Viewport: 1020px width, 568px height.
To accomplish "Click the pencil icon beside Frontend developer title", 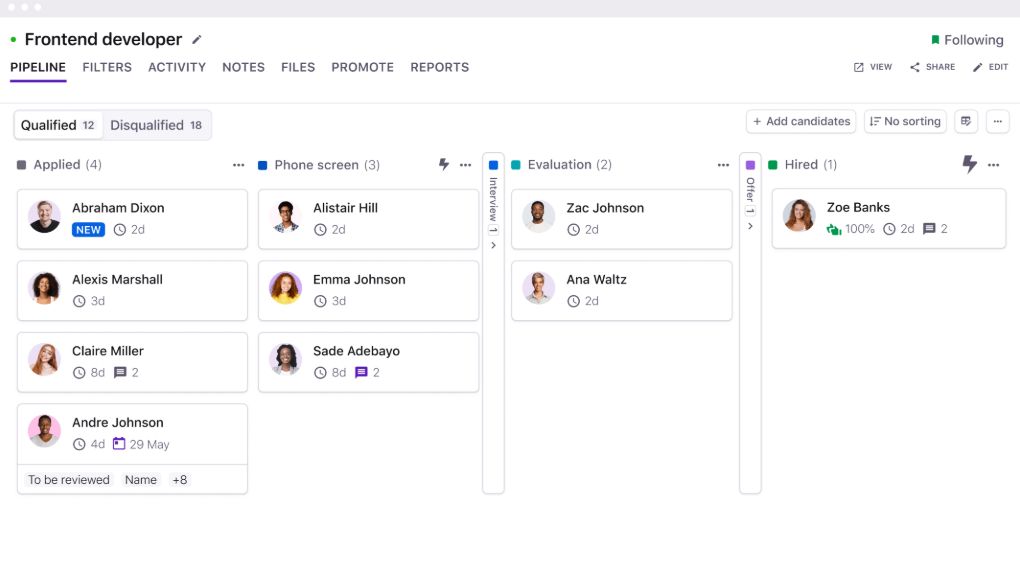I will tap(197, 40).
